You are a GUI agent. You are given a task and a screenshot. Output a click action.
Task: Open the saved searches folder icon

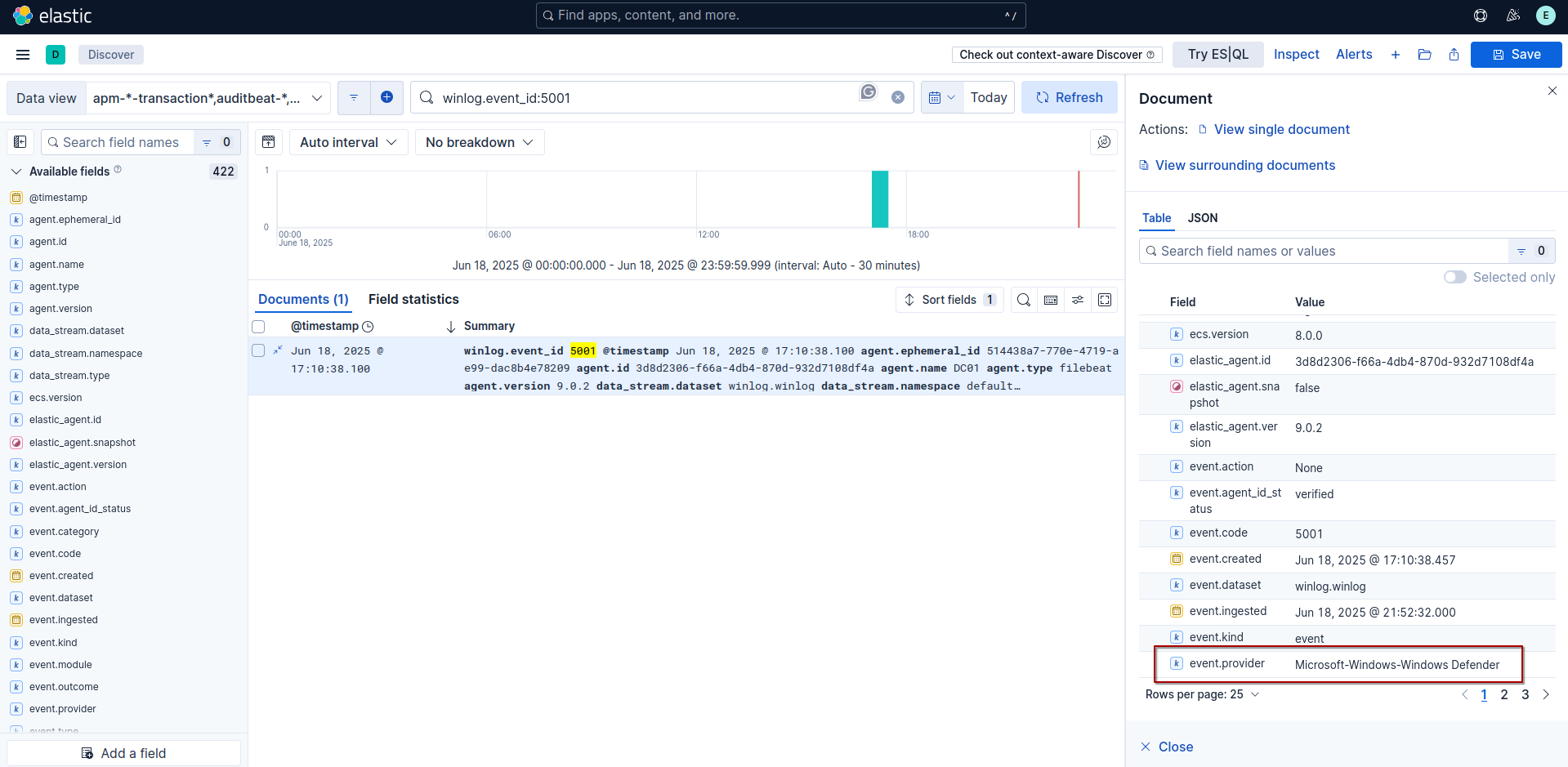click(x=1424, y=55)
